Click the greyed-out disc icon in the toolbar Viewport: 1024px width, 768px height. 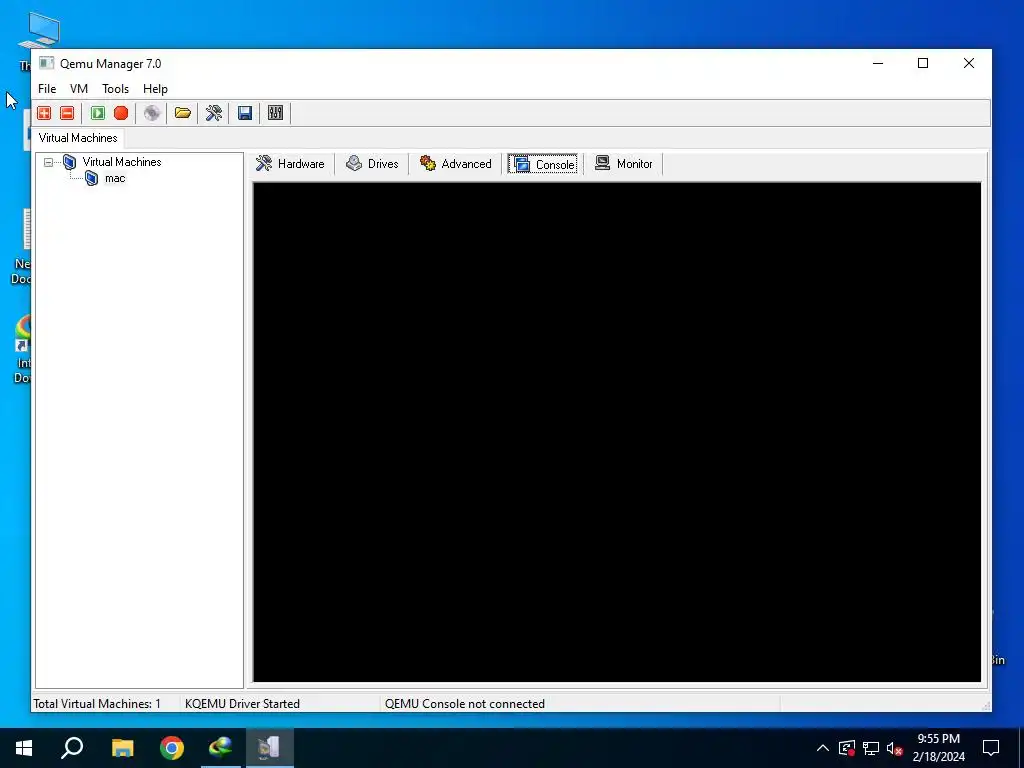(152, 113)
